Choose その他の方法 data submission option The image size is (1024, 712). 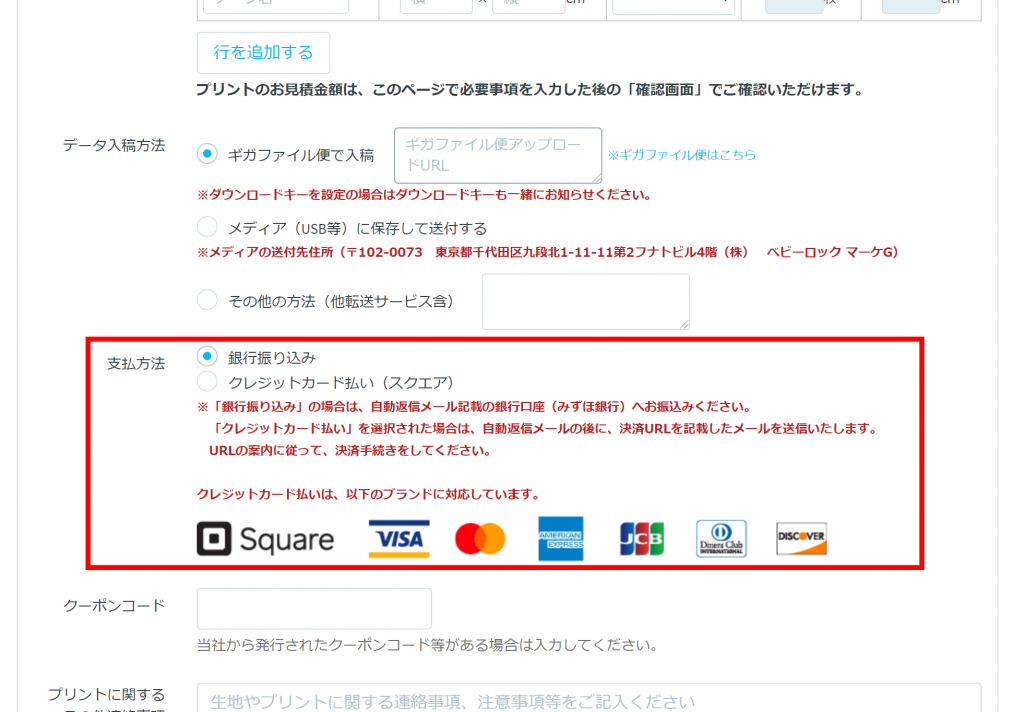click(x=207, y=300)
